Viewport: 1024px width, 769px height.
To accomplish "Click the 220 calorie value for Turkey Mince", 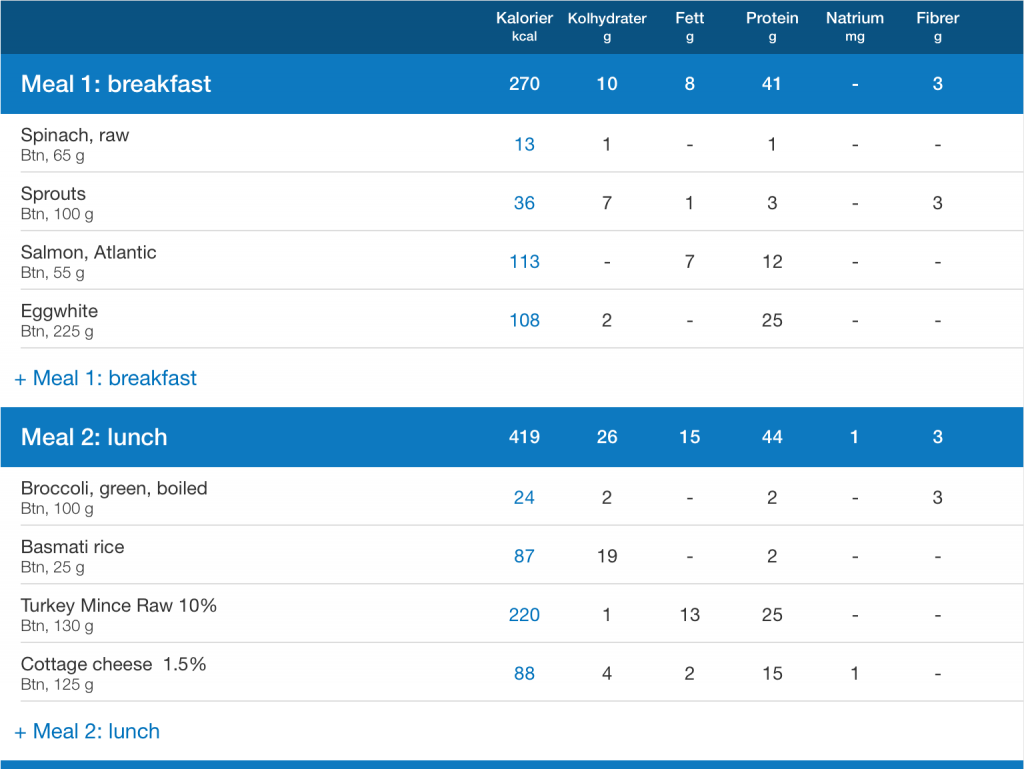I will [524, 615].
